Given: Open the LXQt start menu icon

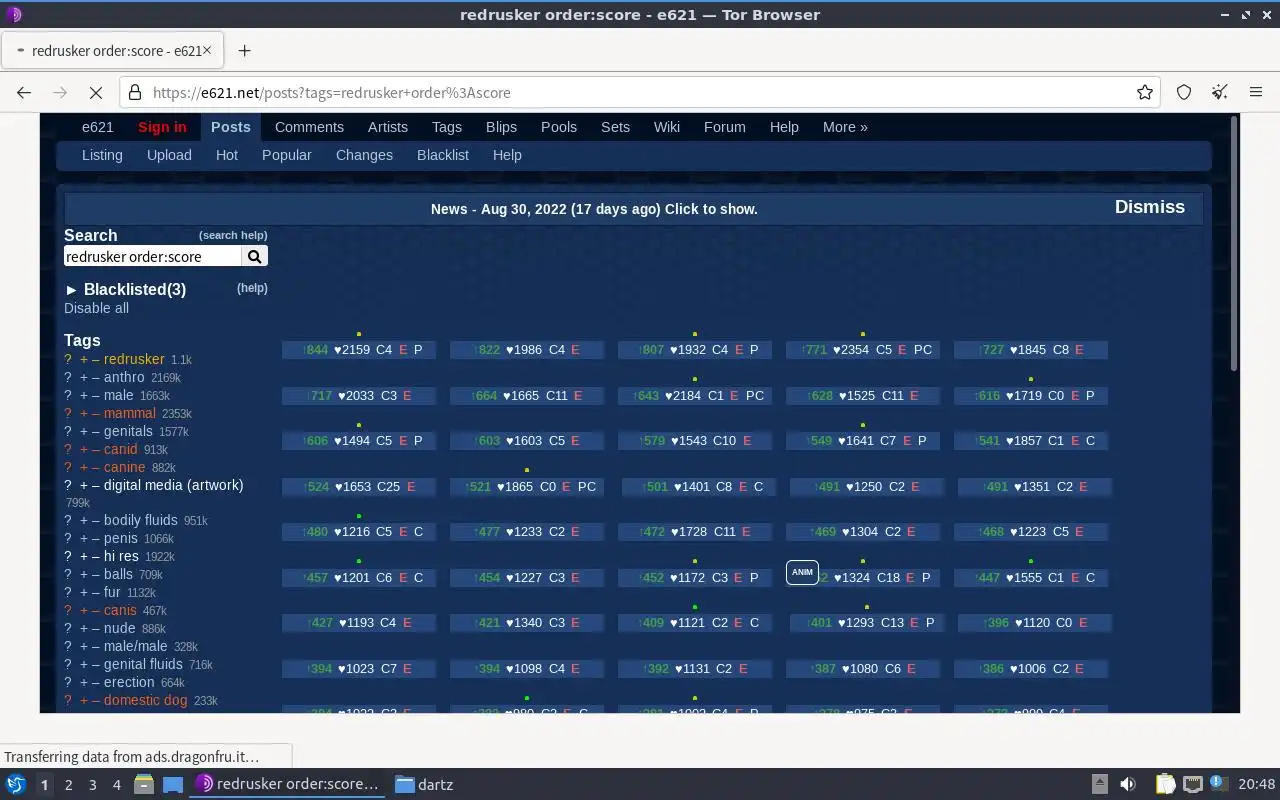Looking at the screenshot, I should coord(15,784).
